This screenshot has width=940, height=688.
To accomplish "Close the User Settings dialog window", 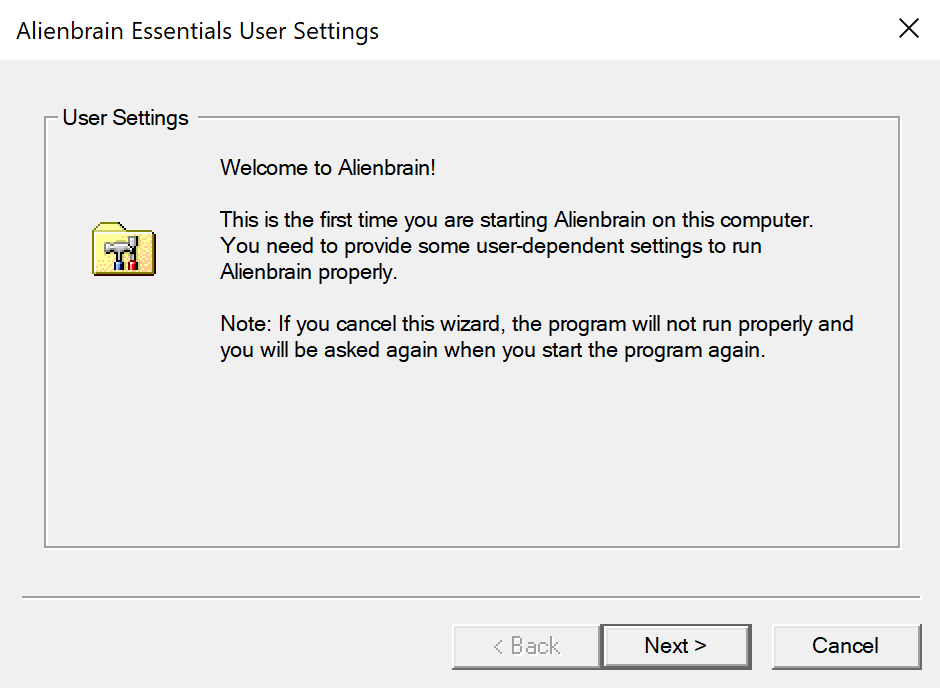I will (x=908, y=29).
